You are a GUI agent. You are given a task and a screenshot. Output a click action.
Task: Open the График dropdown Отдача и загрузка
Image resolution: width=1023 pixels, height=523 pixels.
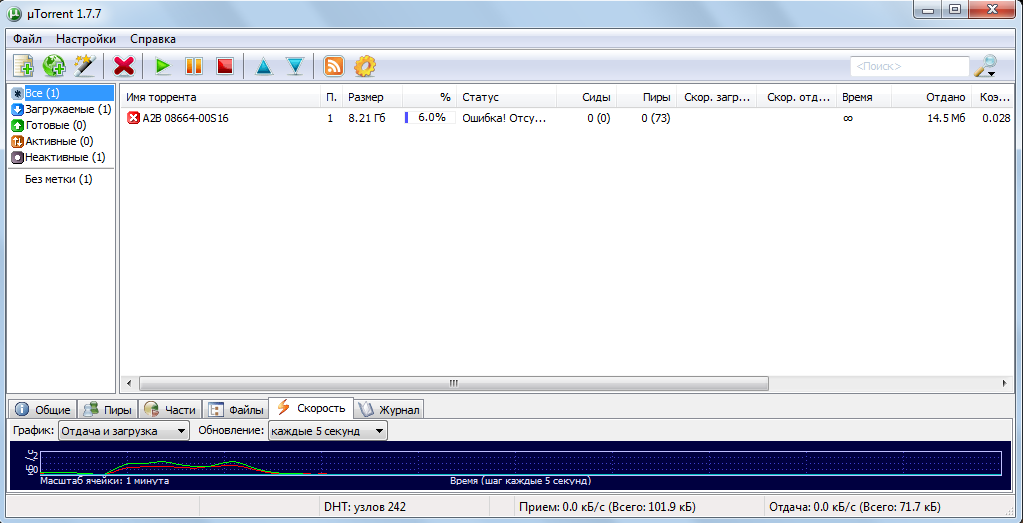(x=123, y=431)
